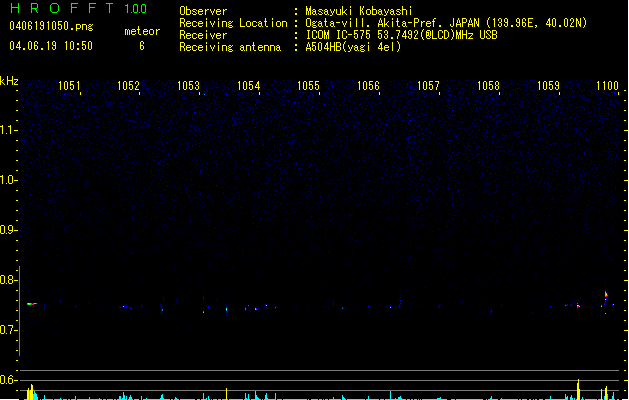Click the red-centered echo after 1059

pos(578,306)
